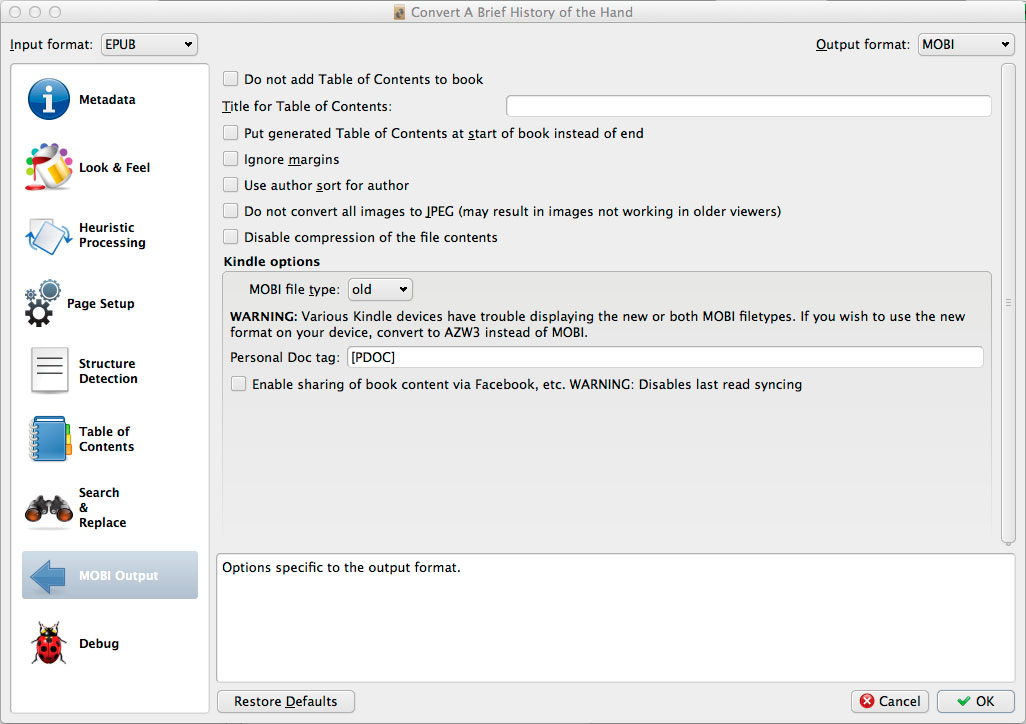Open Search & Replace binoculars icon
Image resolution: width=1026 pixels, height=724 pixels.
pyautogui.click(x=49, y=508)
